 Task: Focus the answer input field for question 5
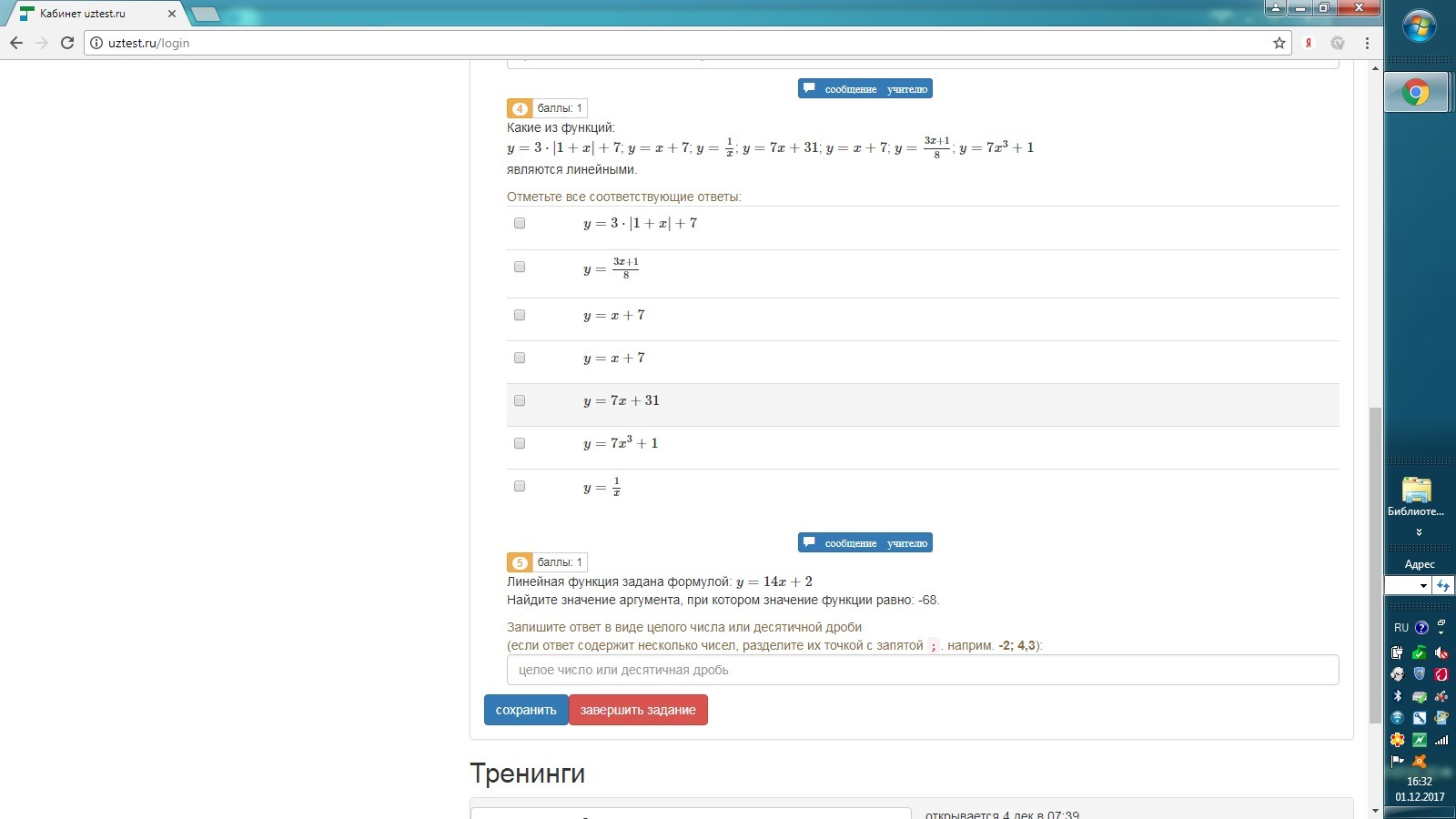pos(922,670)
